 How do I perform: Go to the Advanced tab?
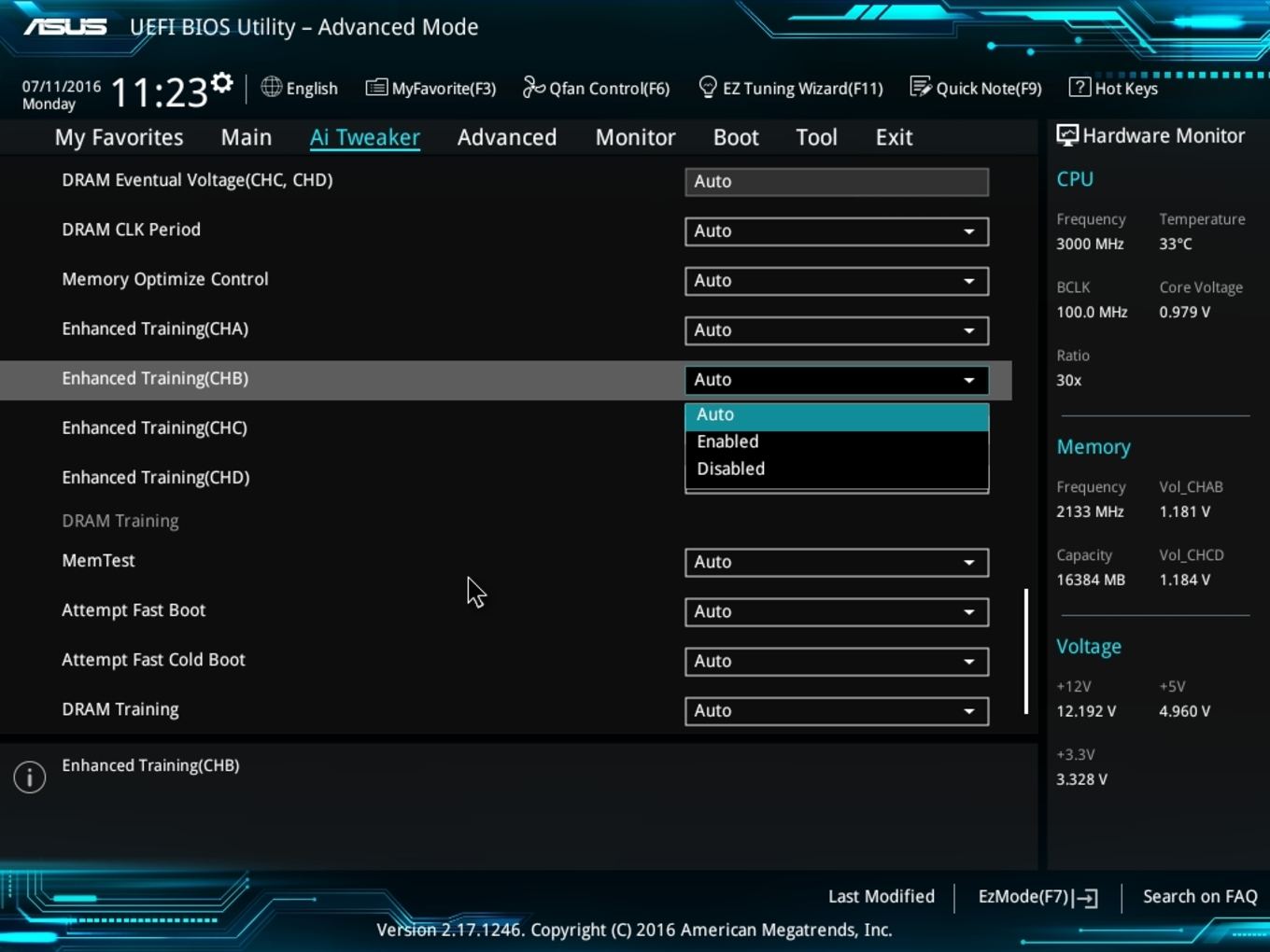[507, 137]
